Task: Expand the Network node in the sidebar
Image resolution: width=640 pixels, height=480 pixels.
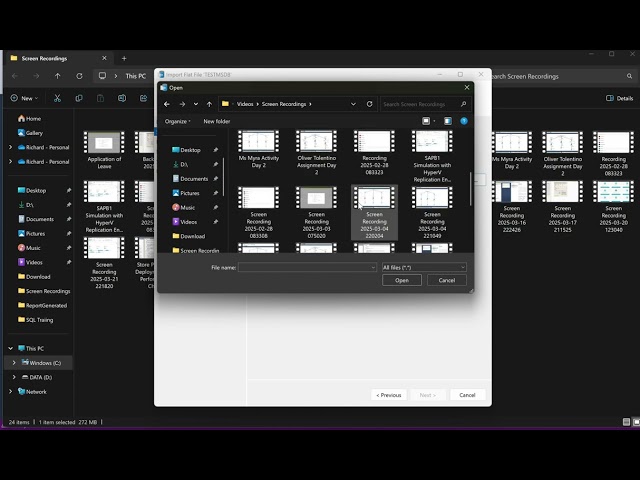Action: tap(13, 392)
